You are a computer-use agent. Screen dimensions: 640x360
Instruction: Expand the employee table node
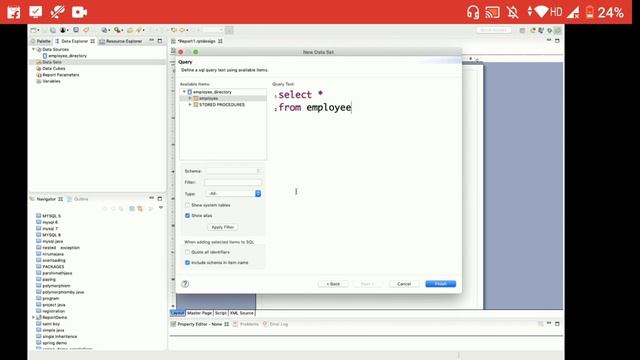[190, 98]
